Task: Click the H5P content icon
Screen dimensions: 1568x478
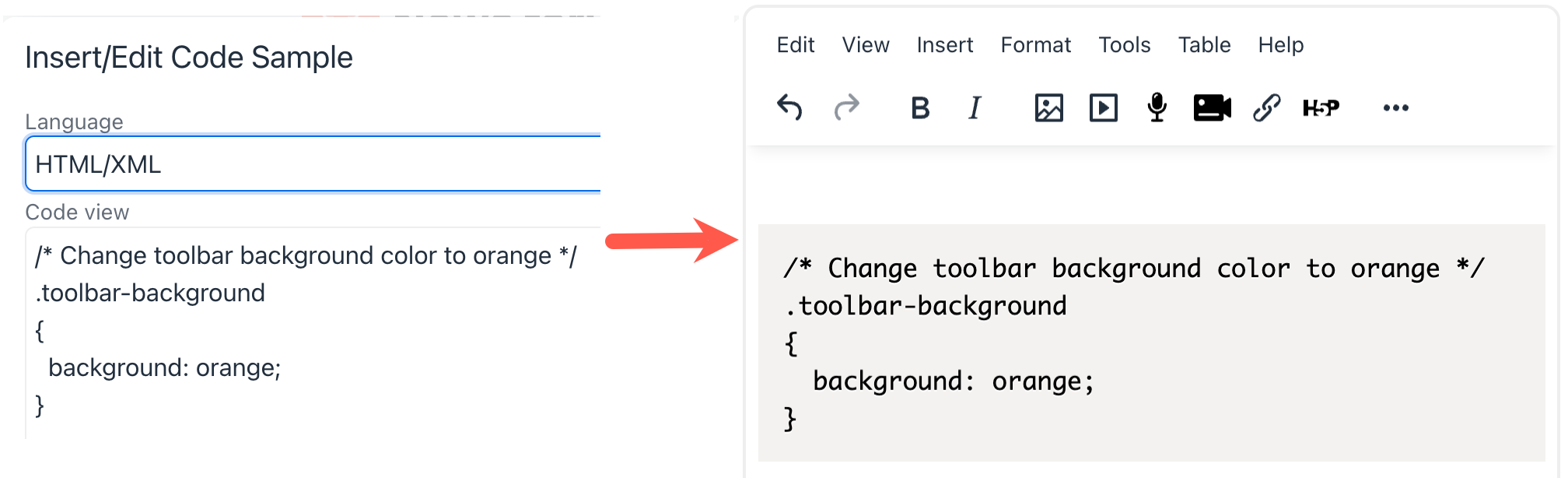Action: tap(1321, 107)
